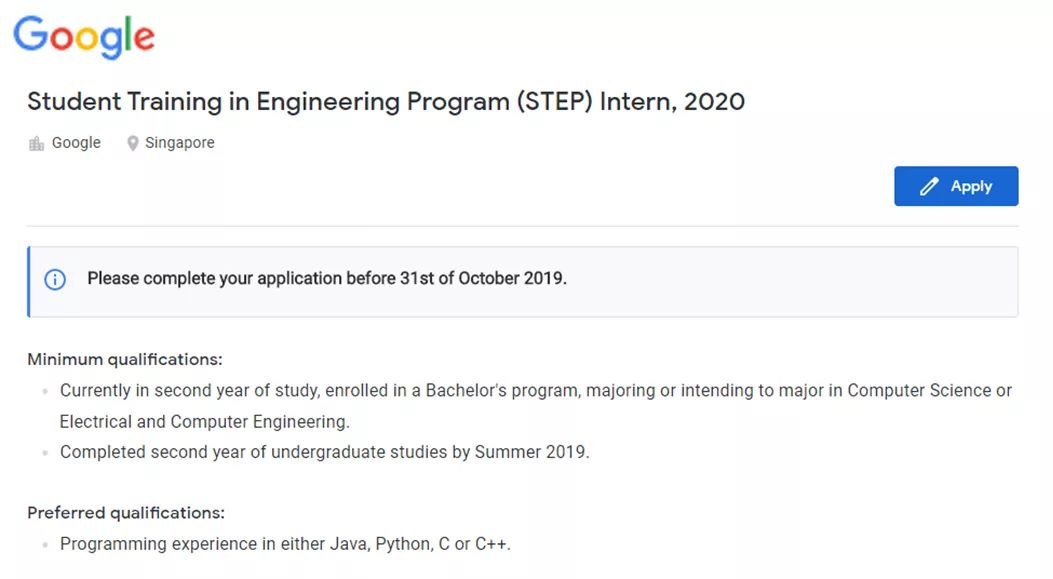This screenshot has width=1053, height=579.
Task: Select the Singapore location label
Action: coord(179,142)
